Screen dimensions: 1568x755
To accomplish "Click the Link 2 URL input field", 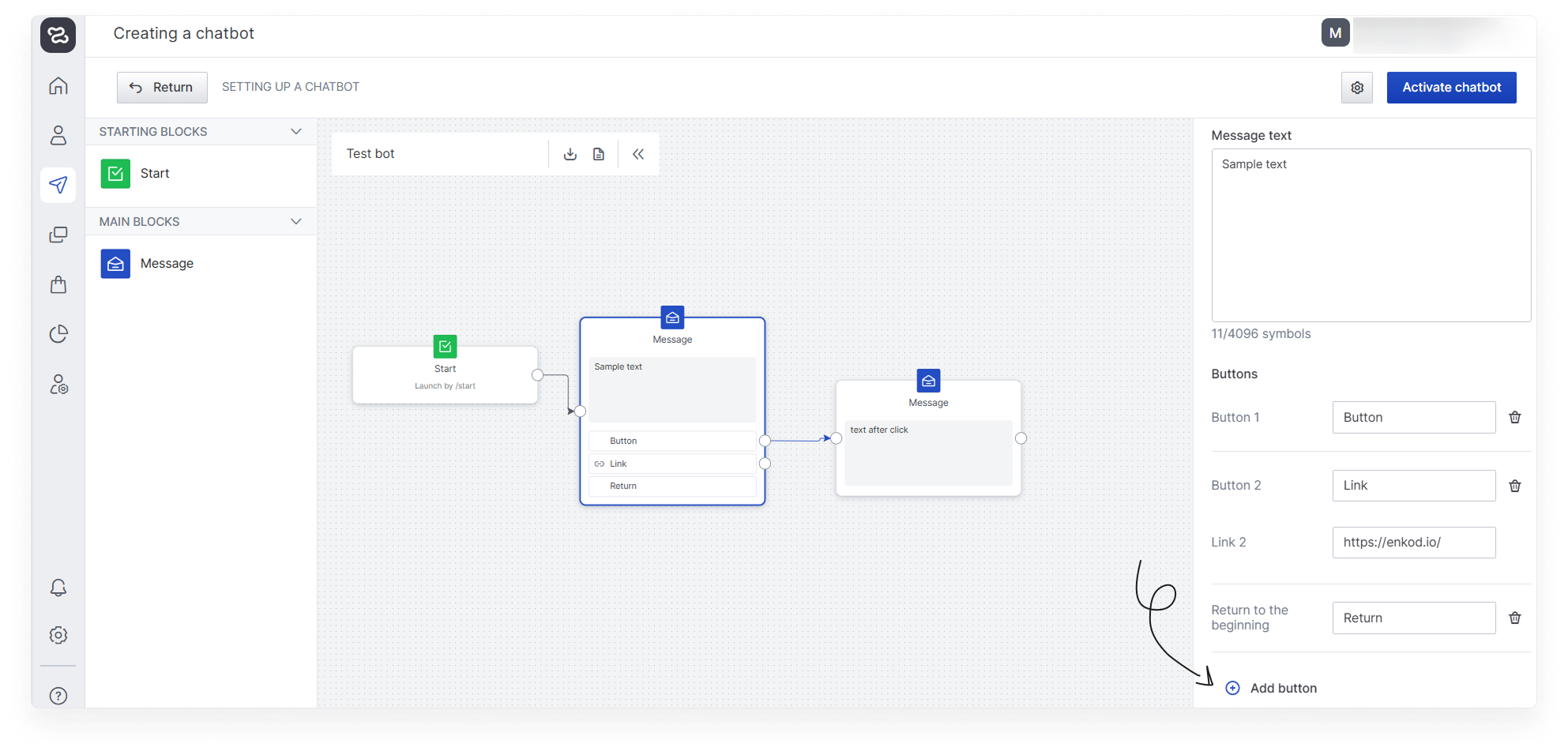I will (1413, 543).
